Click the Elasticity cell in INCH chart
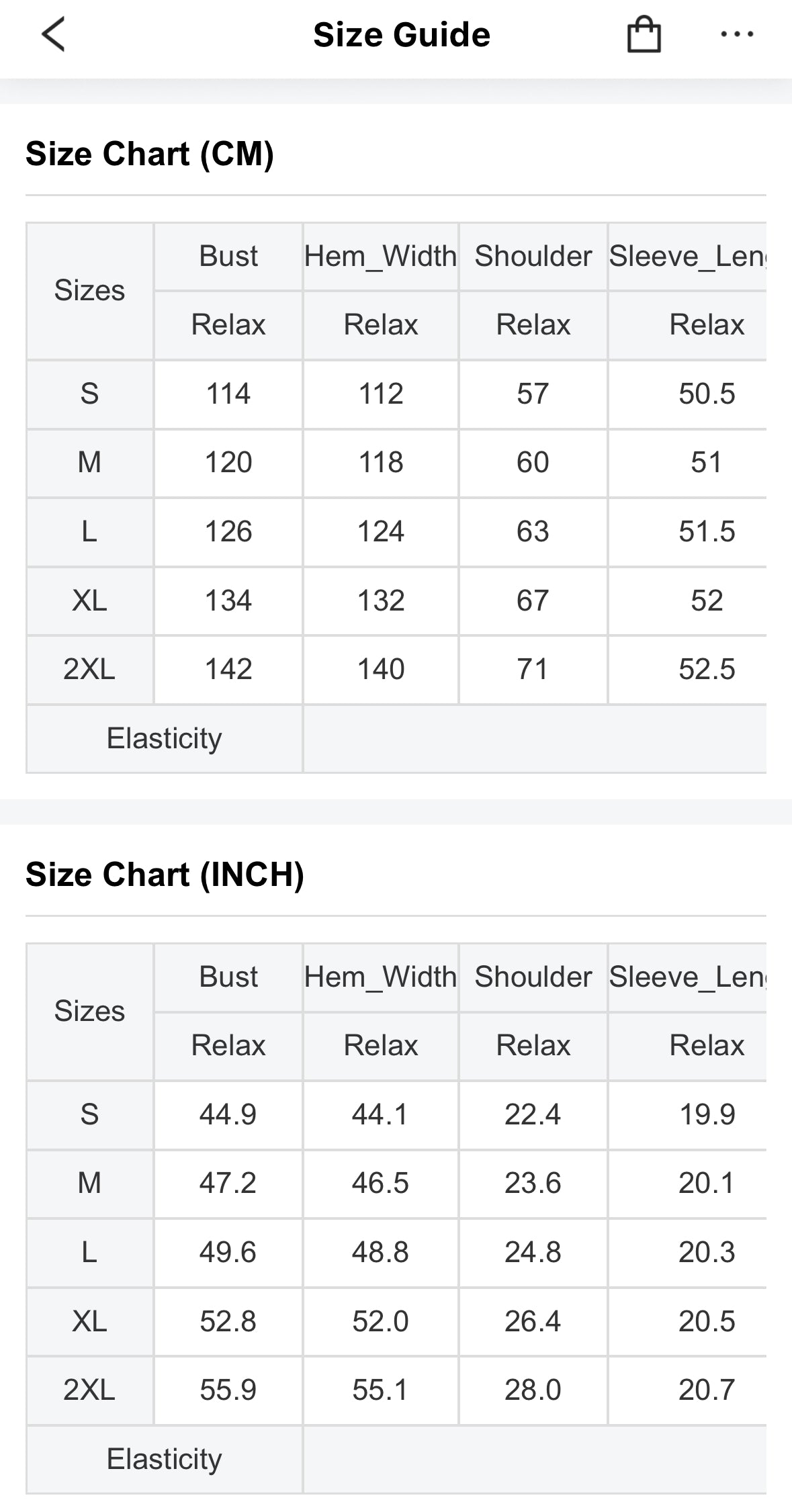This screenshot has height=1512, width=792. click(165, 1459)
